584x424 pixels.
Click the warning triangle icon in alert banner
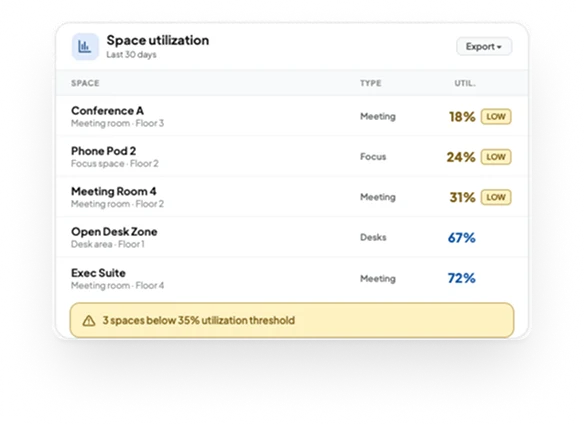(89, 320)
